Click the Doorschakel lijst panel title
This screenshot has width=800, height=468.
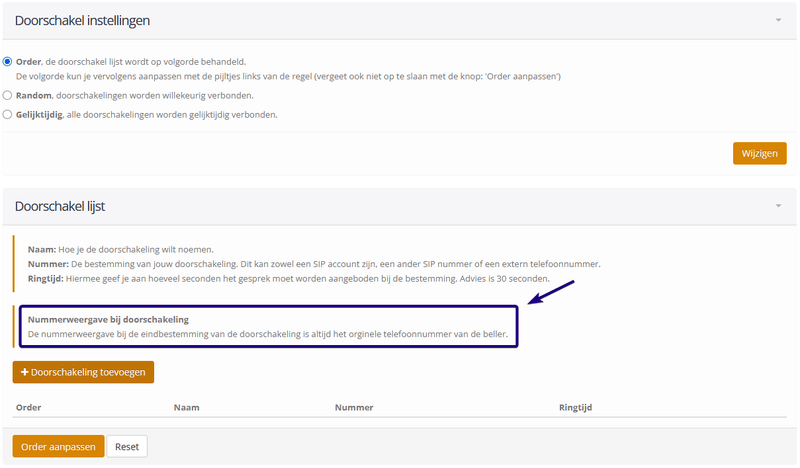coord(60,206)
